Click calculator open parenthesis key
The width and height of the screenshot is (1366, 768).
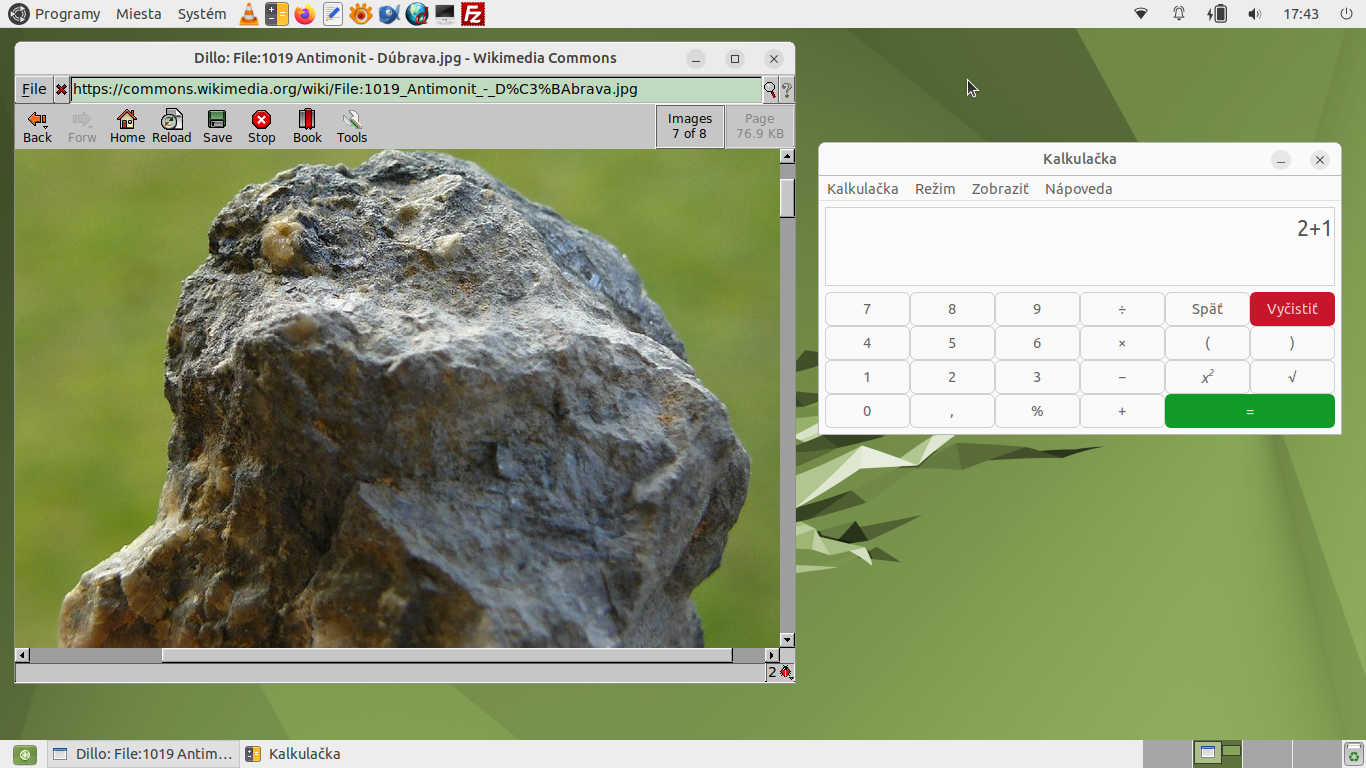(x=1207, y=343)
